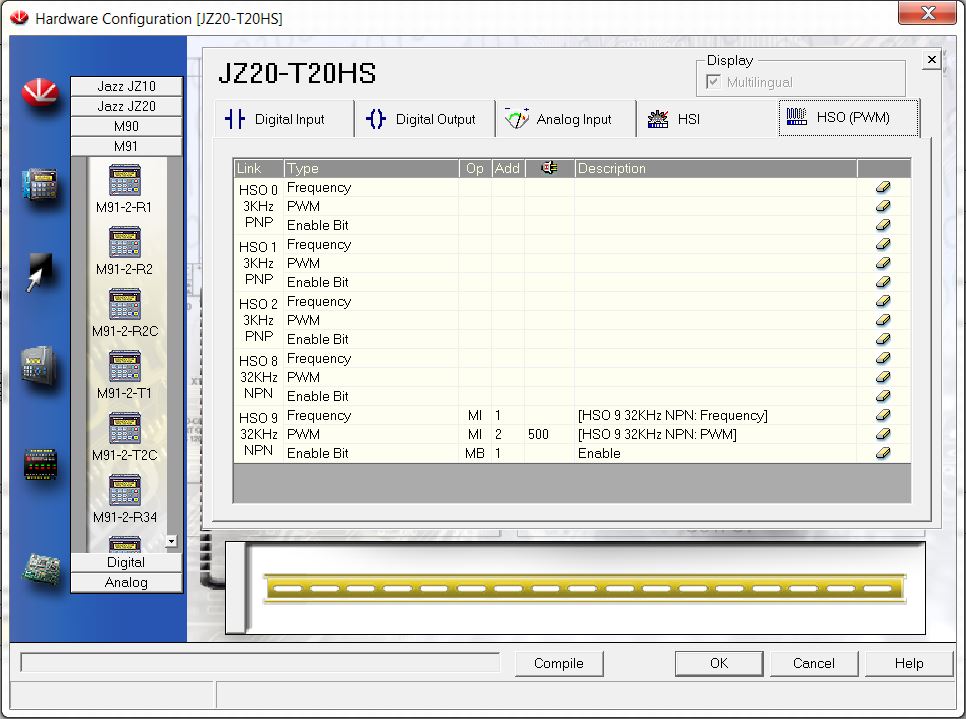Image resolution: width=966 pixels, height=719 pixels.
Task: Expand the Digital modules group
Action: pos(126,563)
